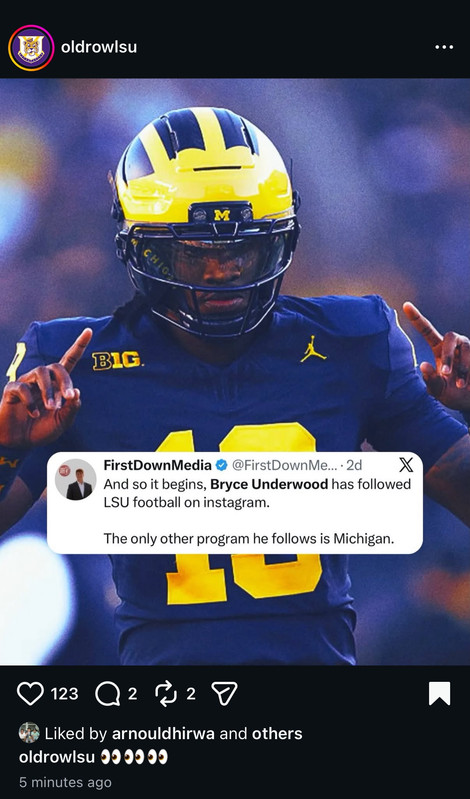Tap the FirstDownMedia verified badge
Viewport: 470px width, 799px height.
click(221, 465)
